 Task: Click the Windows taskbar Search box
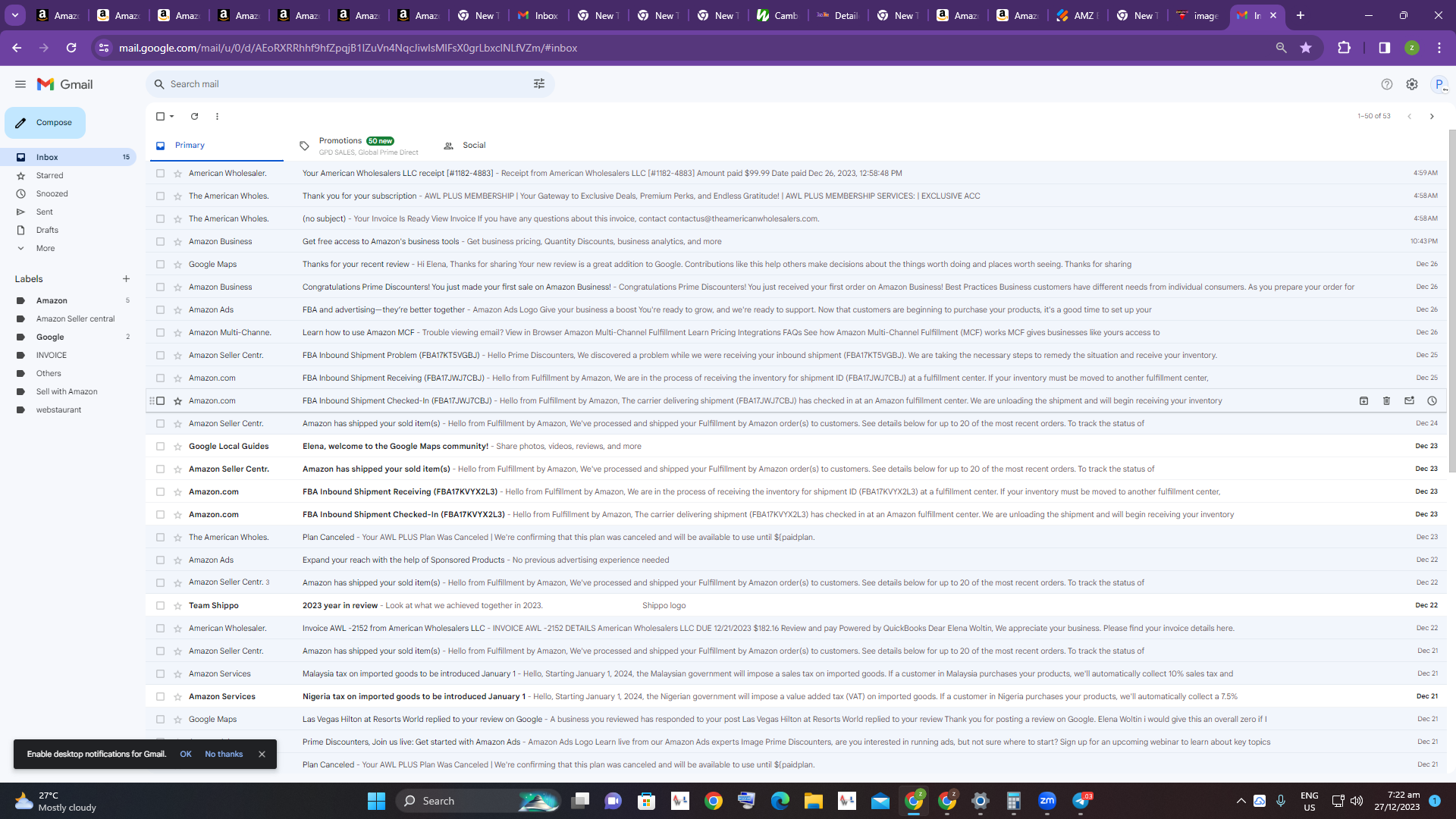coord(478,801)
